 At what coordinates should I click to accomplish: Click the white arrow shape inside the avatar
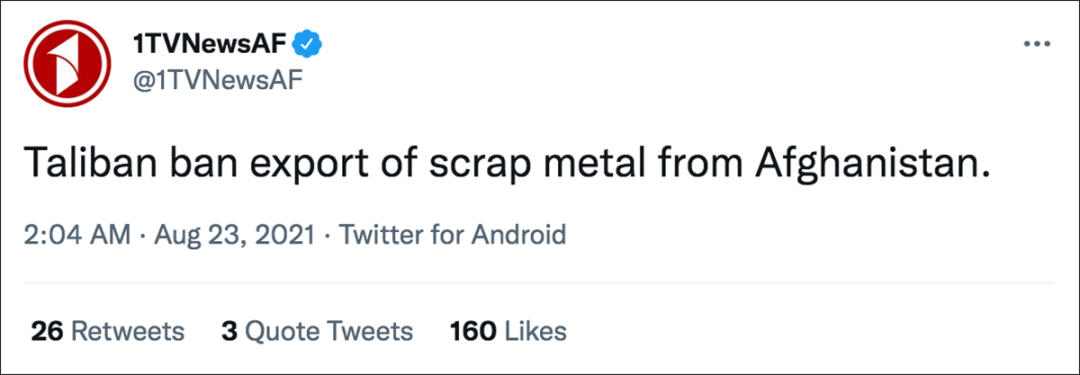click(x=68, y=64)
